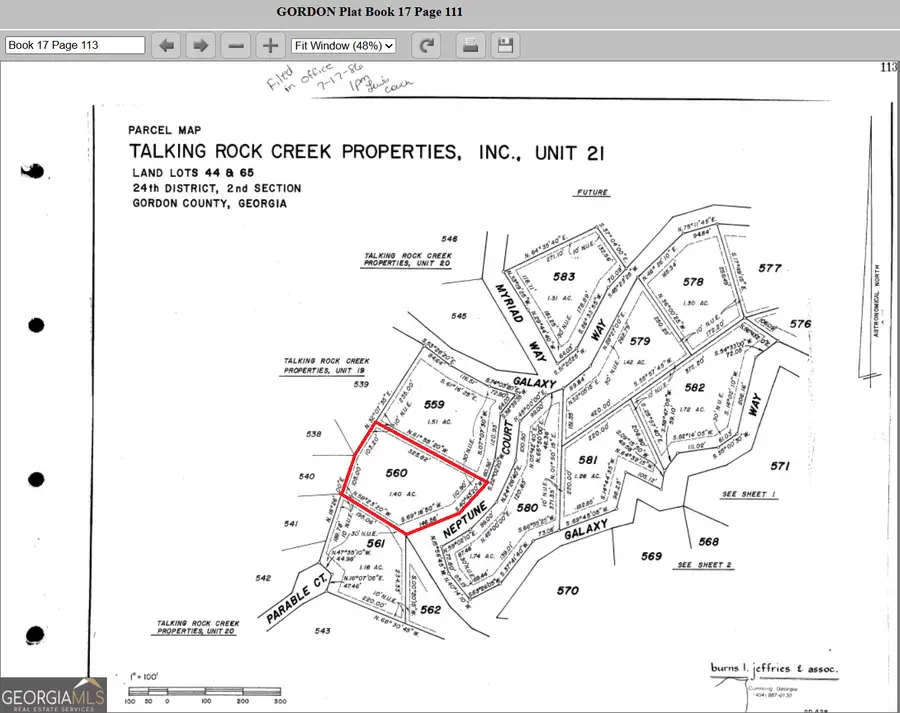This screenshot has height=713, width=900.
Task: Zoom in using the plus icon
Action: [x=269, y=45]
